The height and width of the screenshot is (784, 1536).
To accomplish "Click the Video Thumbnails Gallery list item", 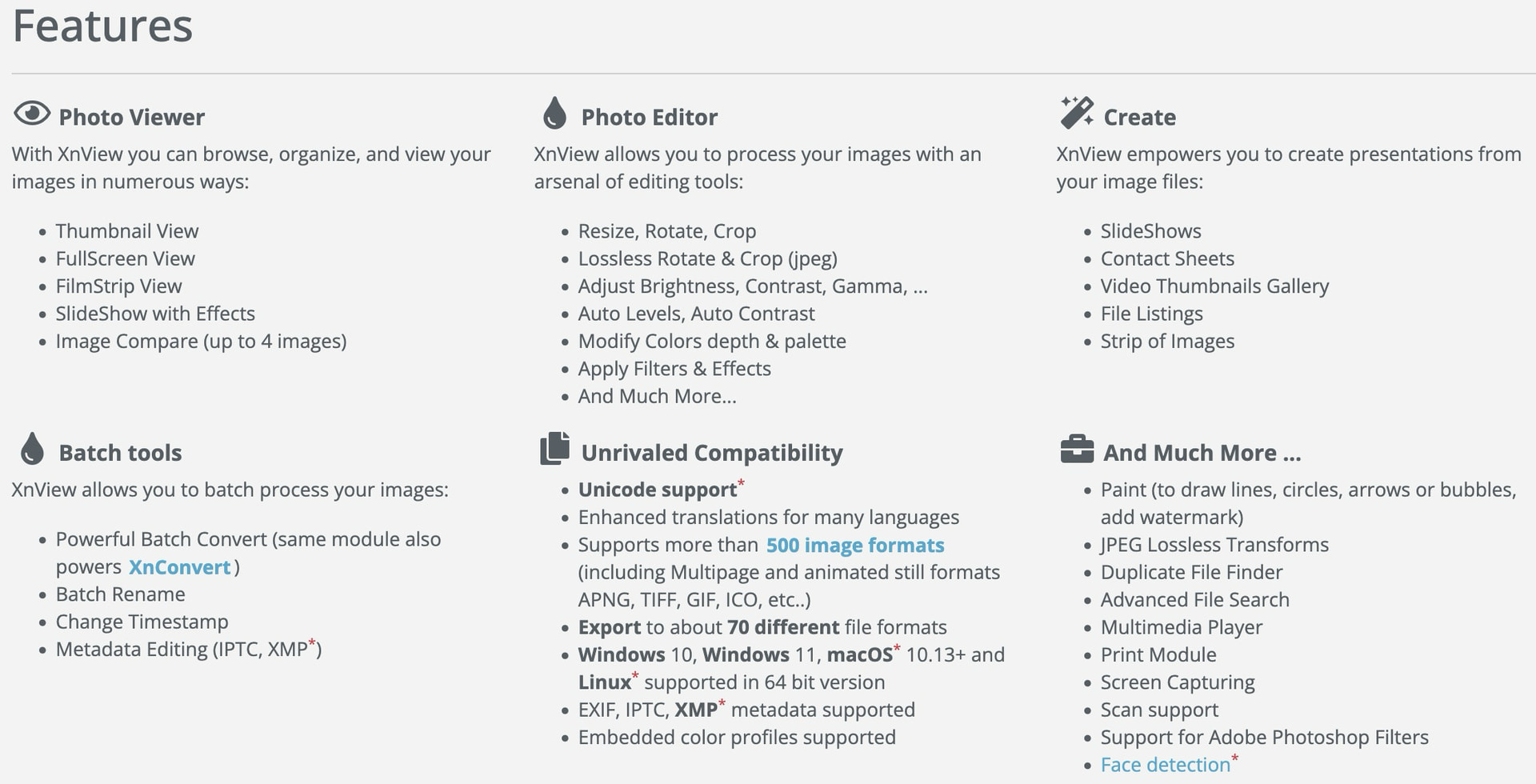I will [x=1214, y=286].
